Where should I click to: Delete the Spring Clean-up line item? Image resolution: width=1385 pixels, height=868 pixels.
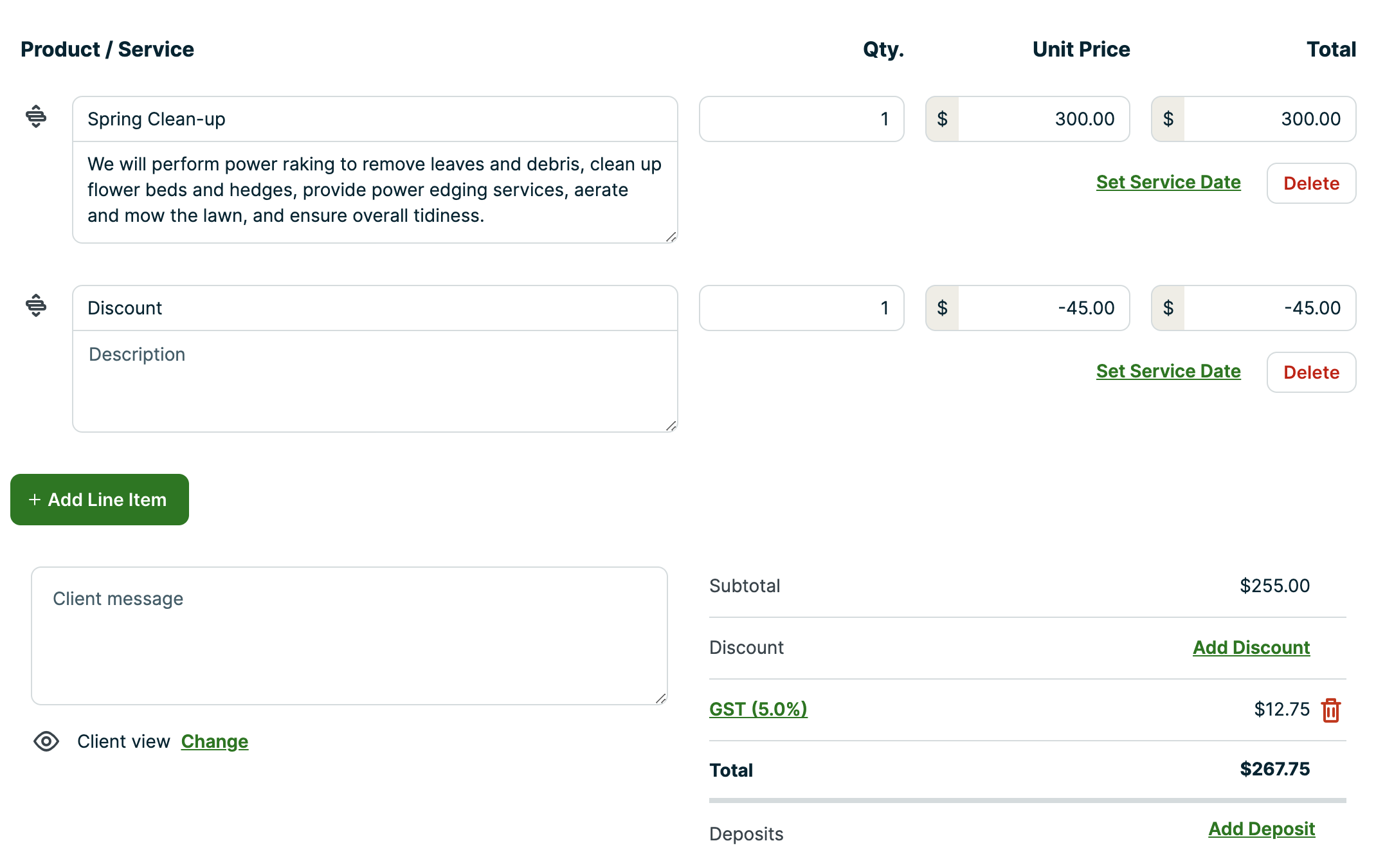(x=1311, y=183)
